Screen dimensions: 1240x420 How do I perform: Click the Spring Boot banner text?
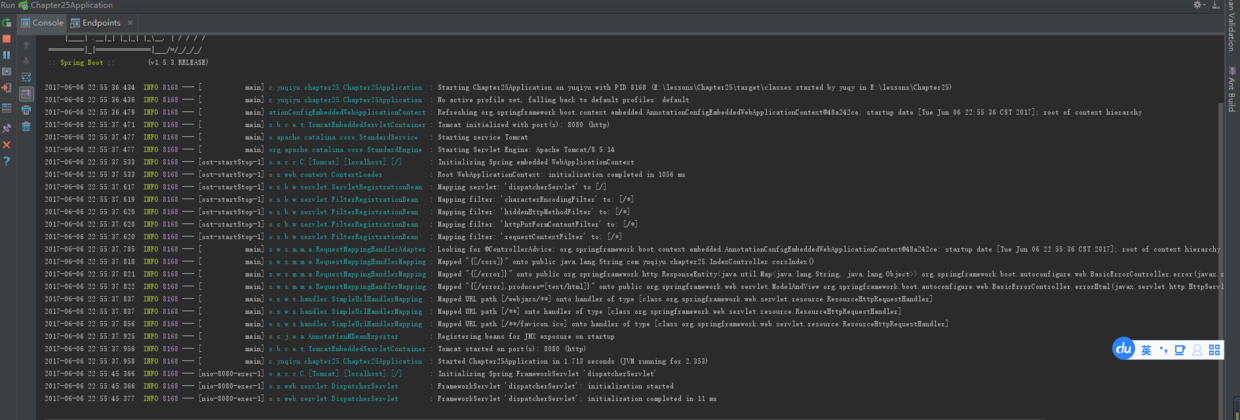81,62
